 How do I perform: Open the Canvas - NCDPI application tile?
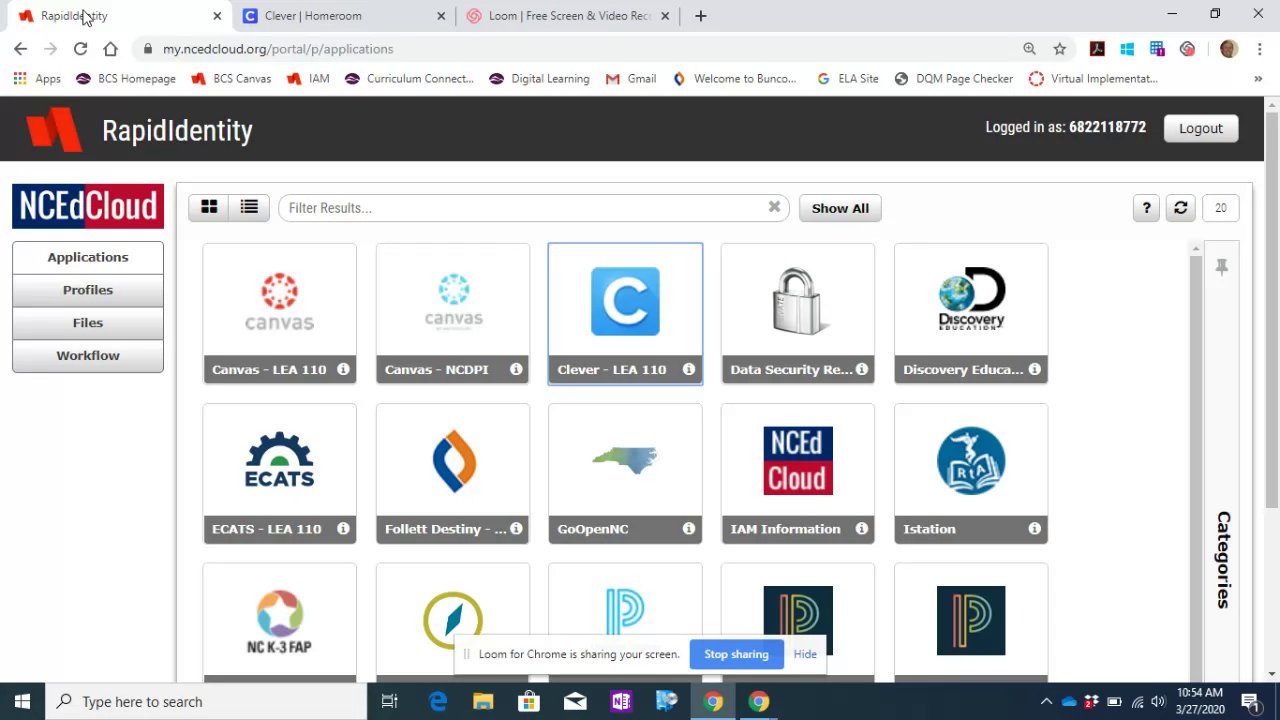(453, 313)
